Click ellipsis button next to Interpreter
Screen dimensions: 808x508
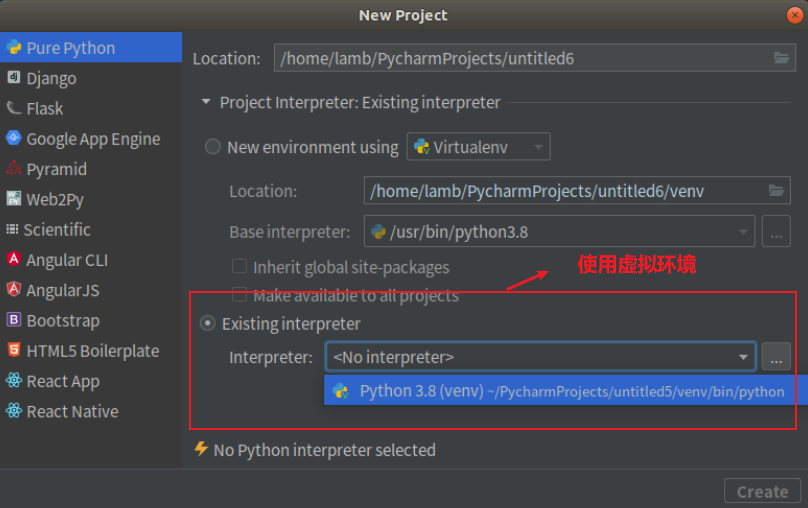[776, 357]
